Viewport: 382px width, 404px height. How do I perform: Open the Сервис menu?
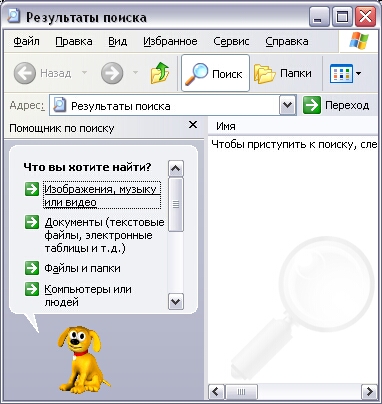tap(231, 41)
